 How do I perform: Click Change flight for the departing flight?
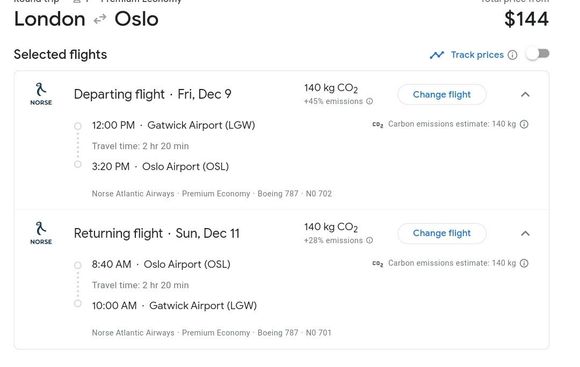442,95
